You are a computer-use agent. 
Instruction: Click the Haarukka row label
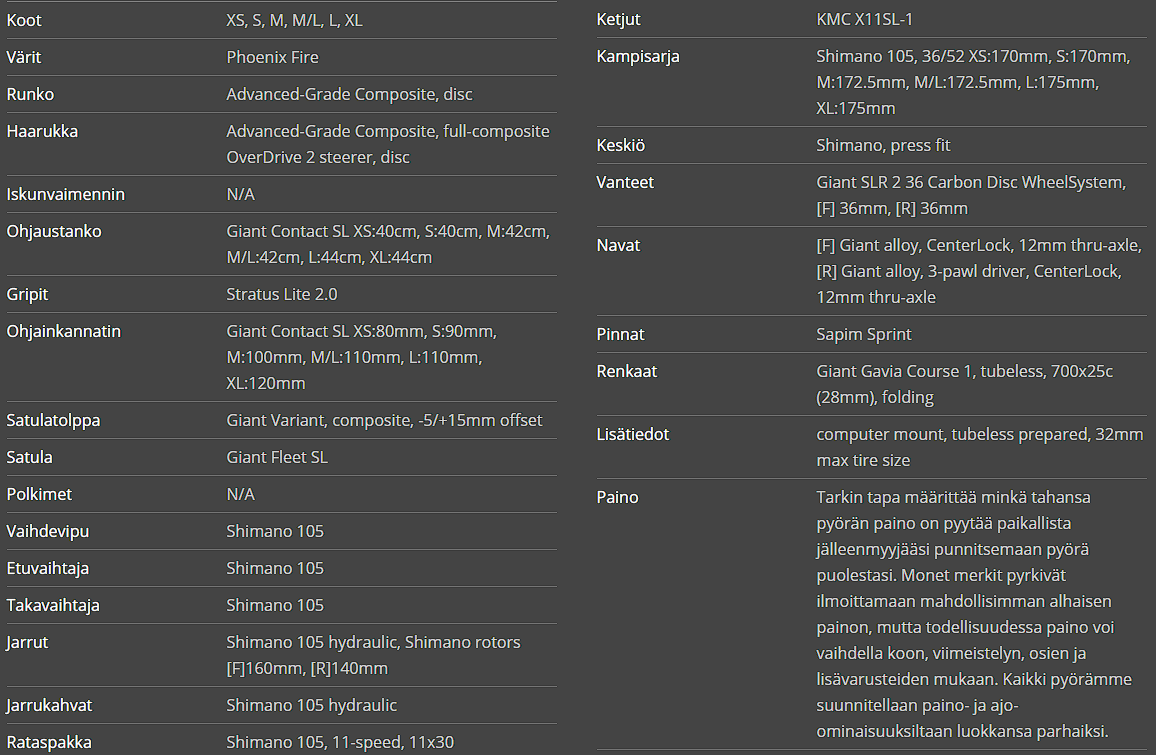(x=42, y=131)
